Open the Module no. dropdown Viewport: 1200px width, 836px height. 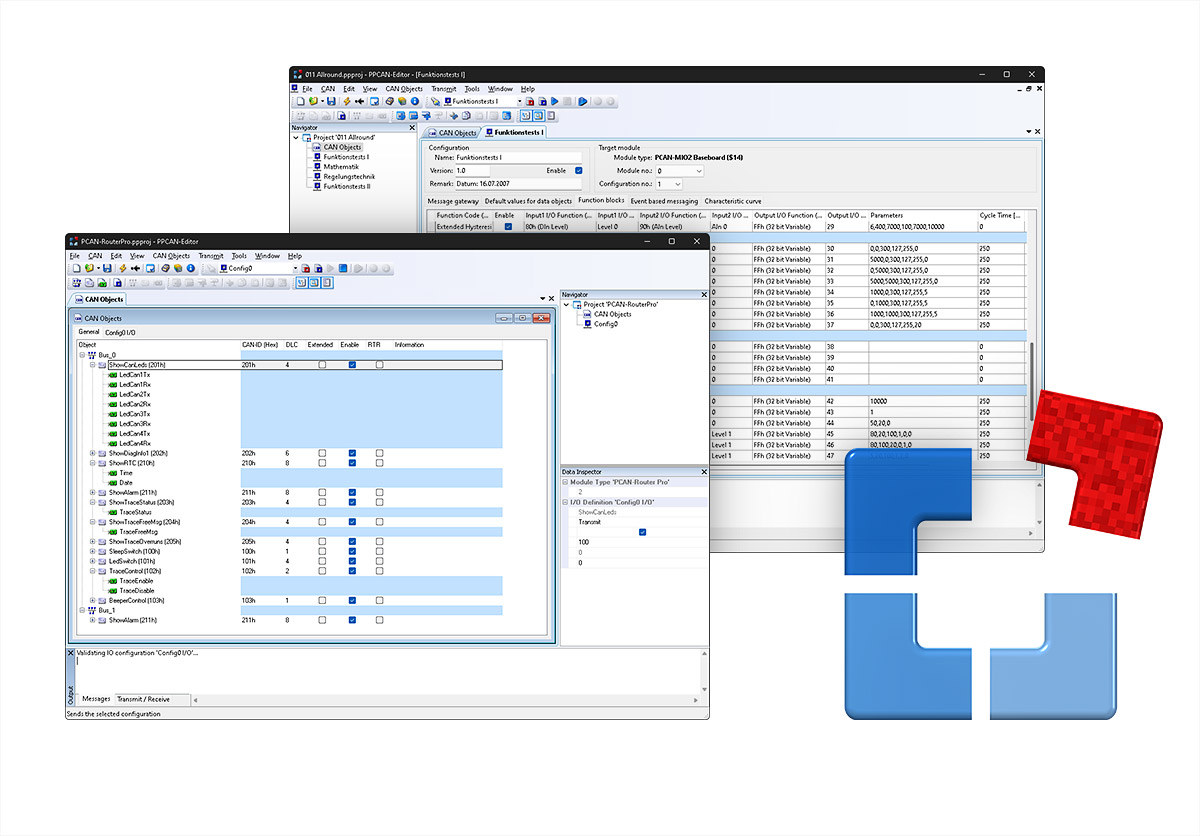(697, 171)
